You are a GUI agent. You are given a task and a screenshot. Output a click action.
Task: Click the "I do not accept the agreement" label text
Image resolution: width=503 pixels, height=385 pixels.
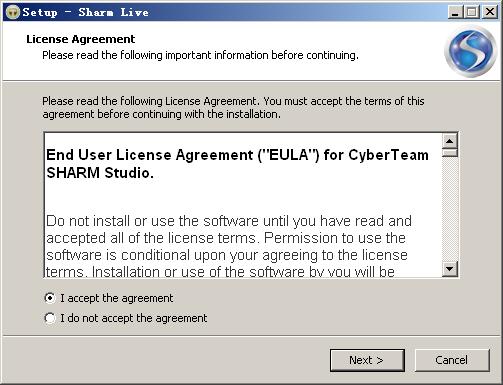[133, 318]
